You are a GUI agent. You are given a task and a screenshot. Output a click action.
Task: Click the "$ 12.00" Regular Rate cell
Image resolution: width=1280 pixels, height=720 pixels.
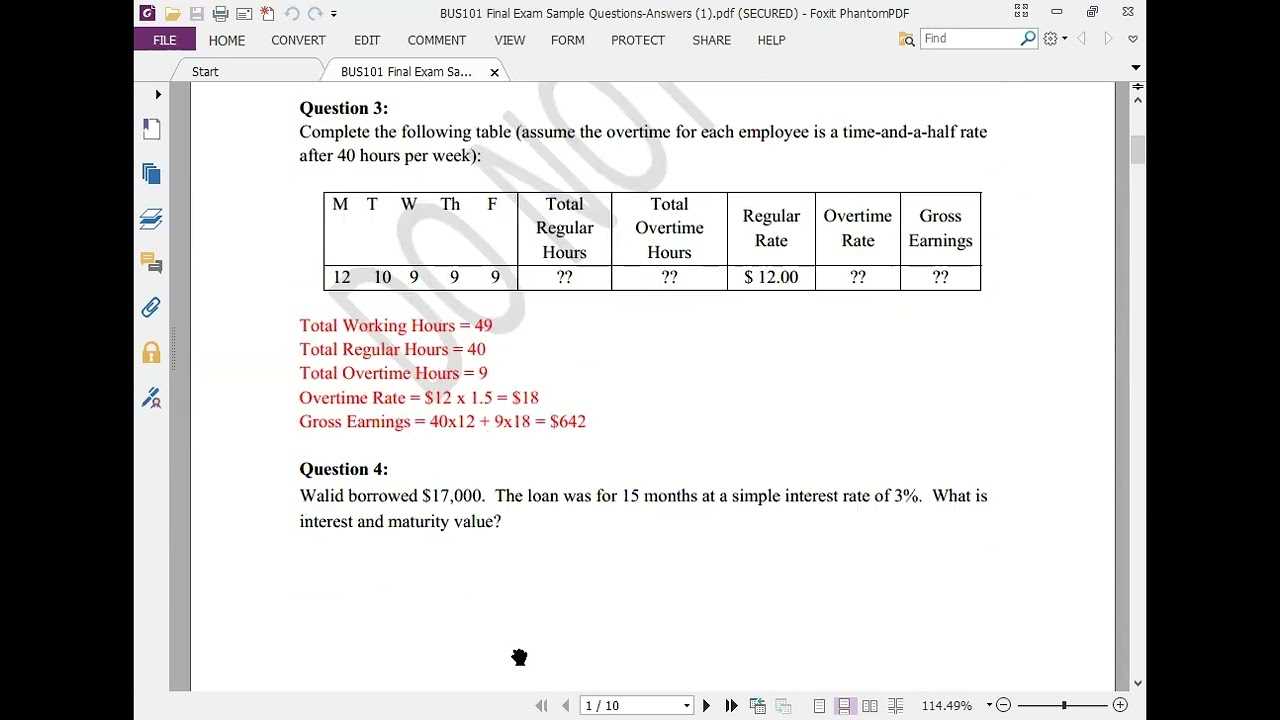tap(771, 277)
